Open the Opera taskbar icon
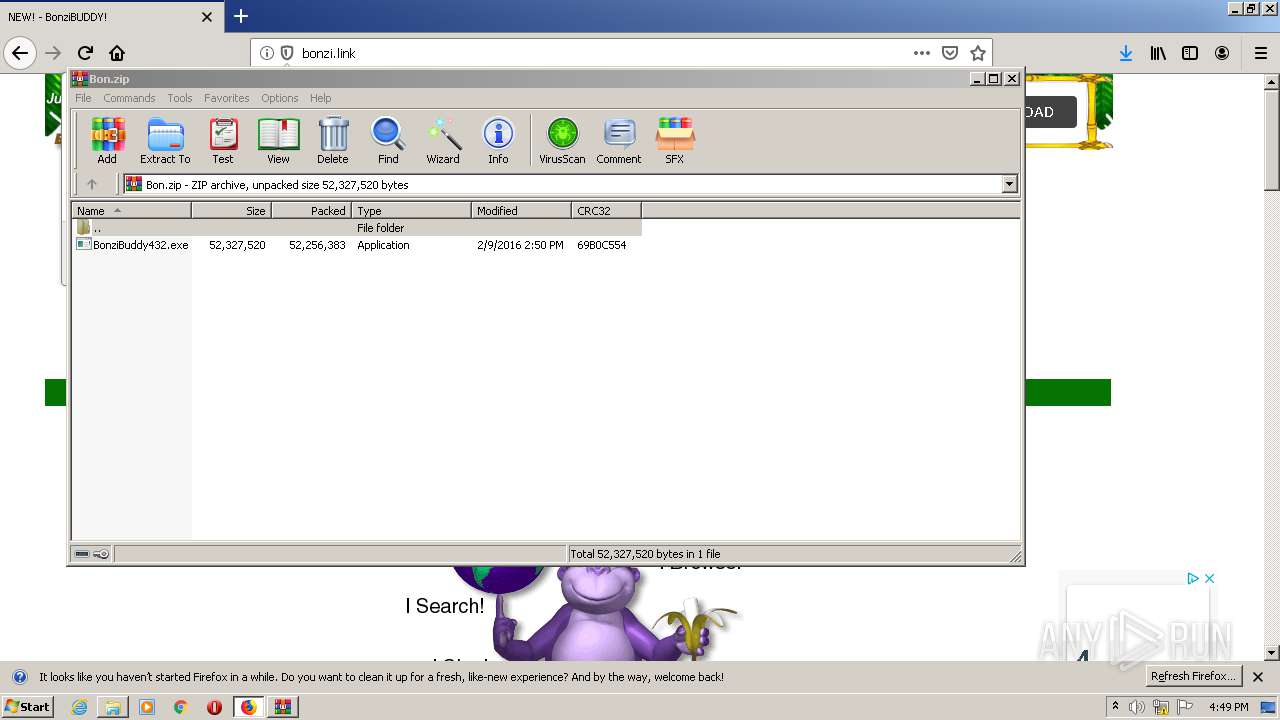 214,707
